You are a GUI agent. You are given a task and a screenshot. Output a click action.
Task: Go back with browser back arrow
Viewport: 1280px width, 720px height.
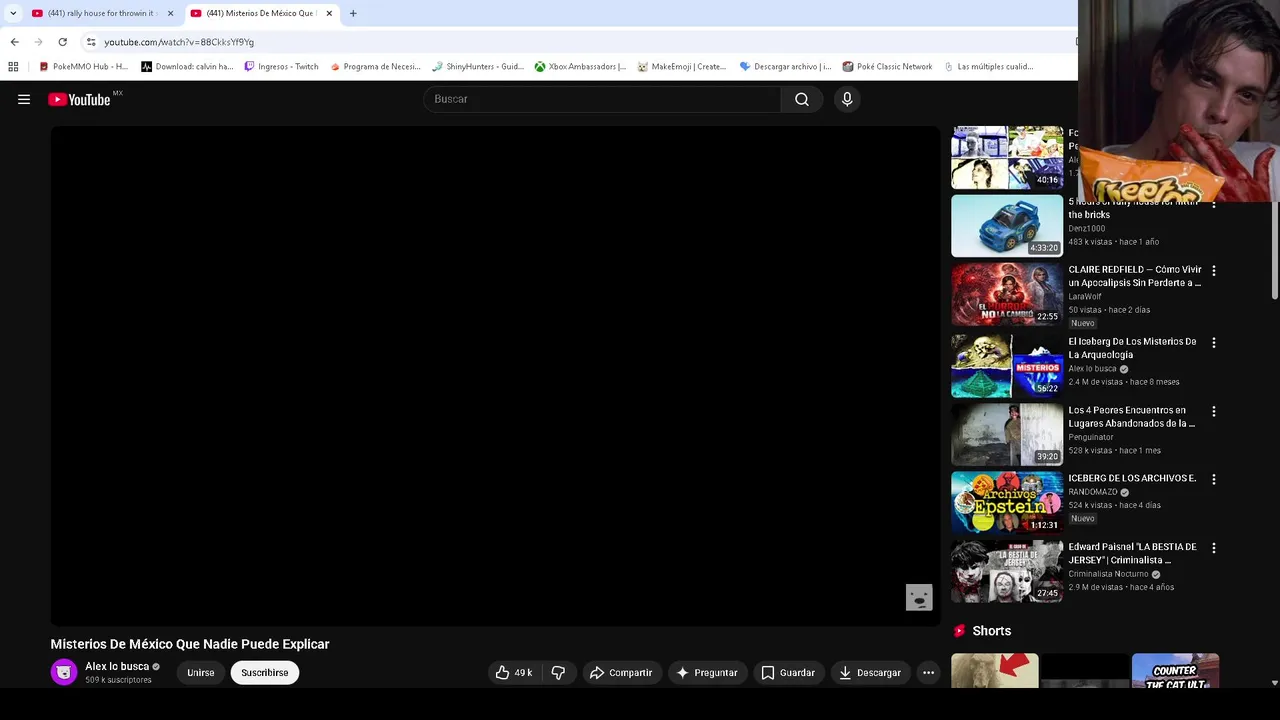pos(14,42)
